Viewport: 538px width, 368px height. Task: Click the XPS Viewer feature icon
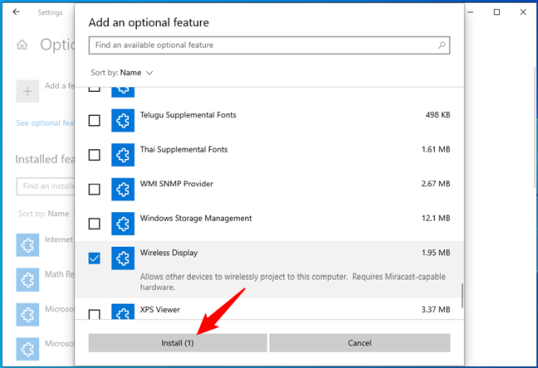tap(123, 312)
